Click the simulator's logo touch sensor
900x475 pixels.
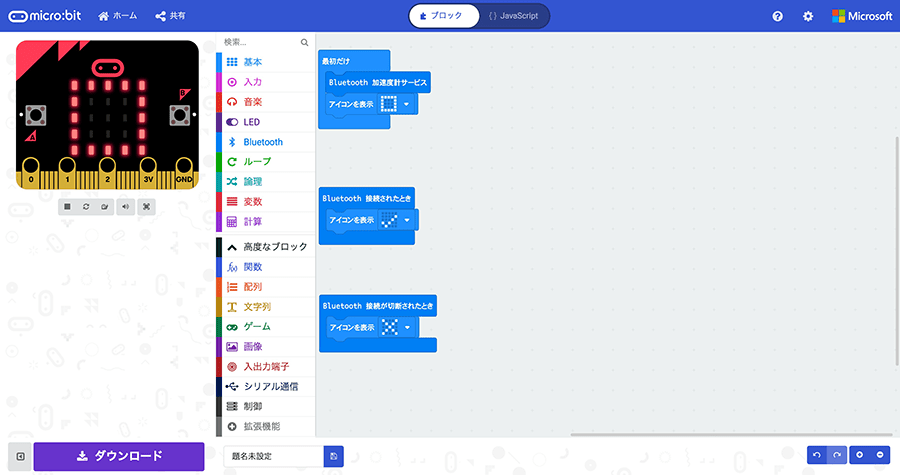[107, 68]
